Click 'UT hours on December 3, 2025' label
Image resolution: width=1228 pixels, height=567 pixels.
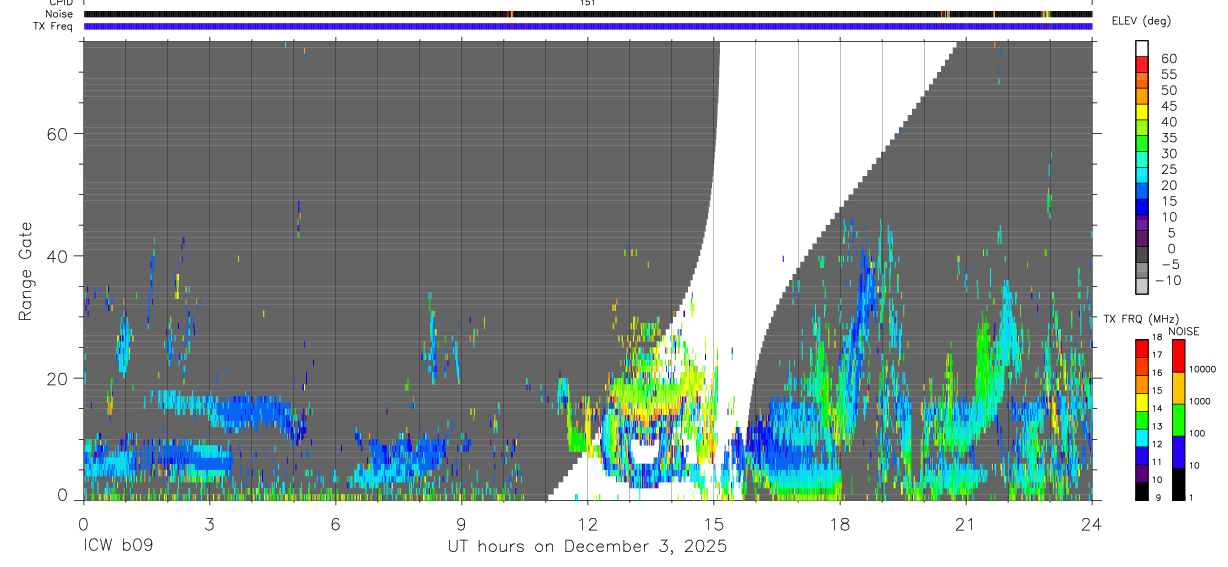coord(587,547)
